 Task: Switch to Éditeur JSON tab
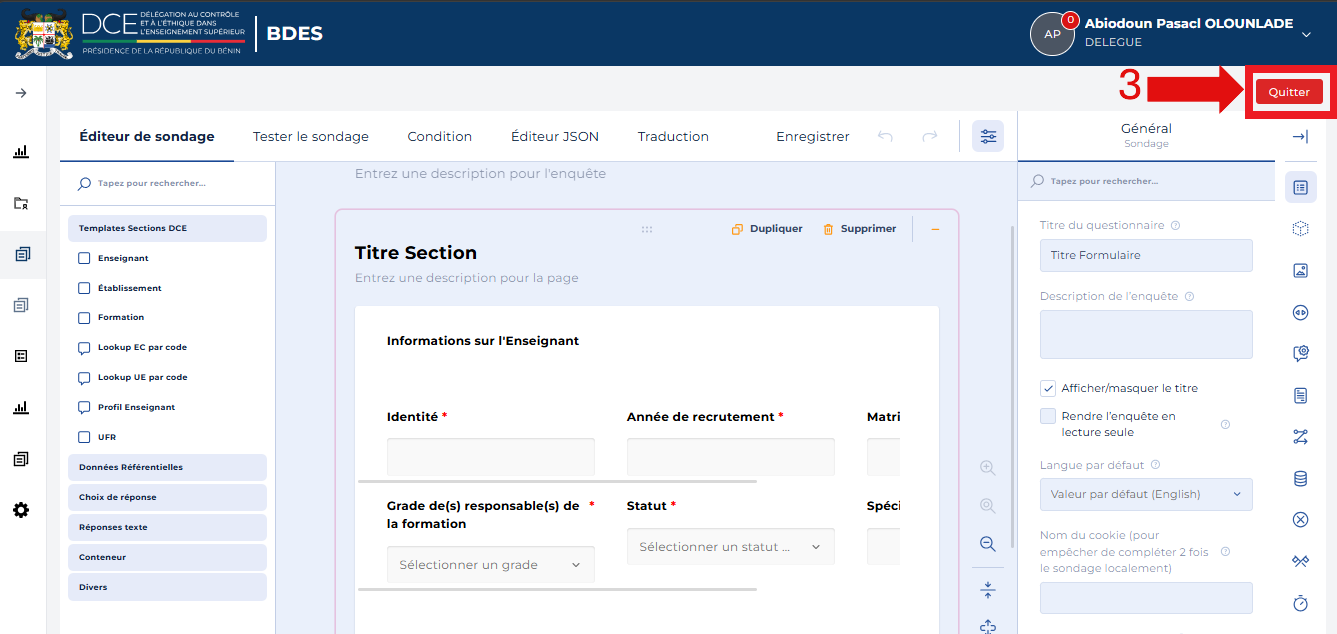pos(555,137)
